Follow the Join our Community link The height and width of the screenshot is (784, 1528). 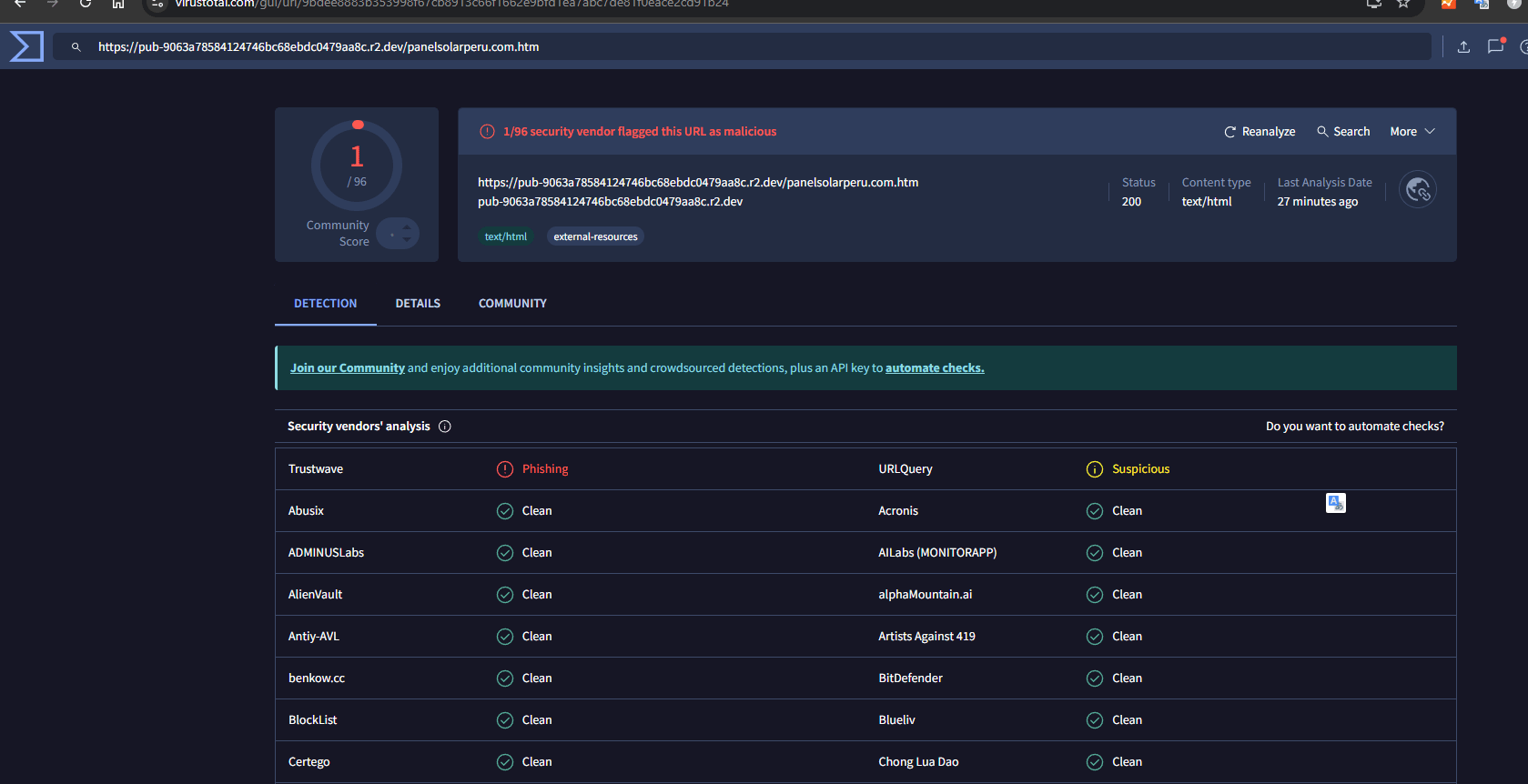348,368
